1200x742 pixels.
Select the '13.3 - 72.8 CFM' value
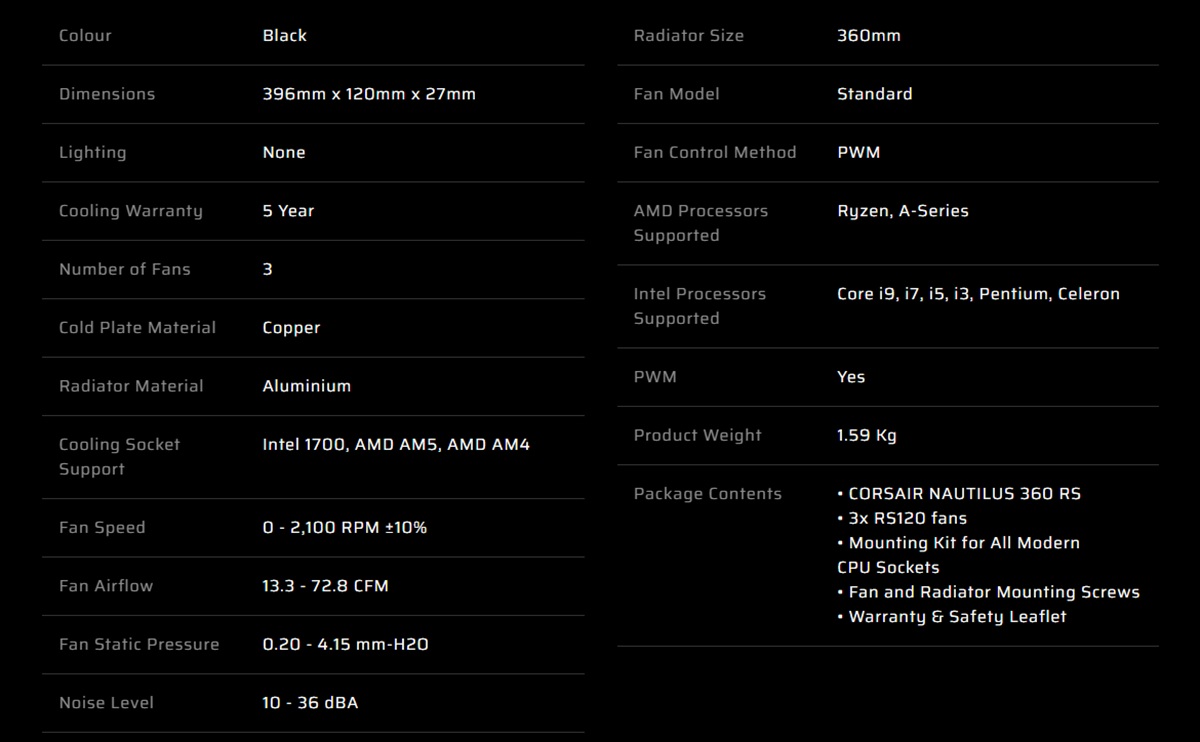point(326,586)
